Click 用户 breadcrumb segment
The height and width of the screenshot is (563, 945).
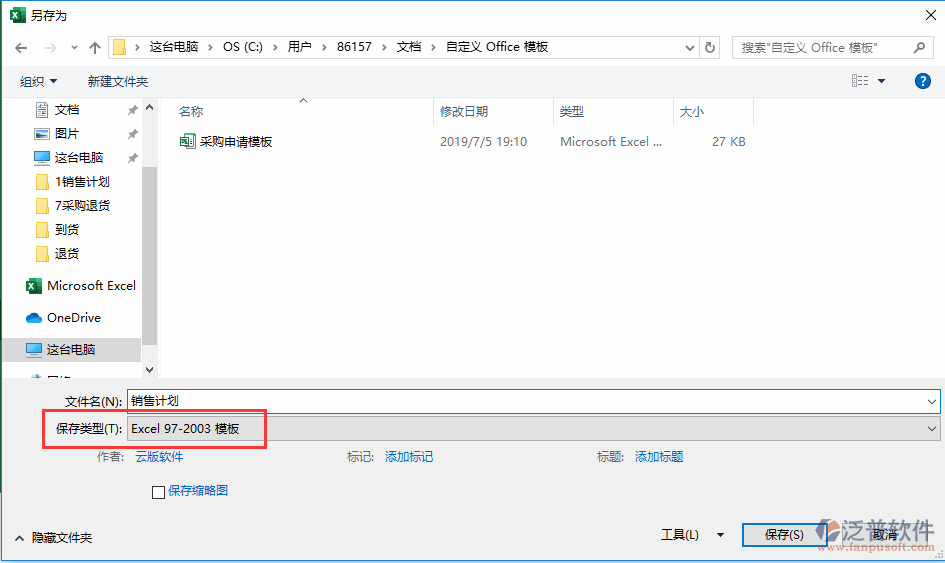[300, 47]
